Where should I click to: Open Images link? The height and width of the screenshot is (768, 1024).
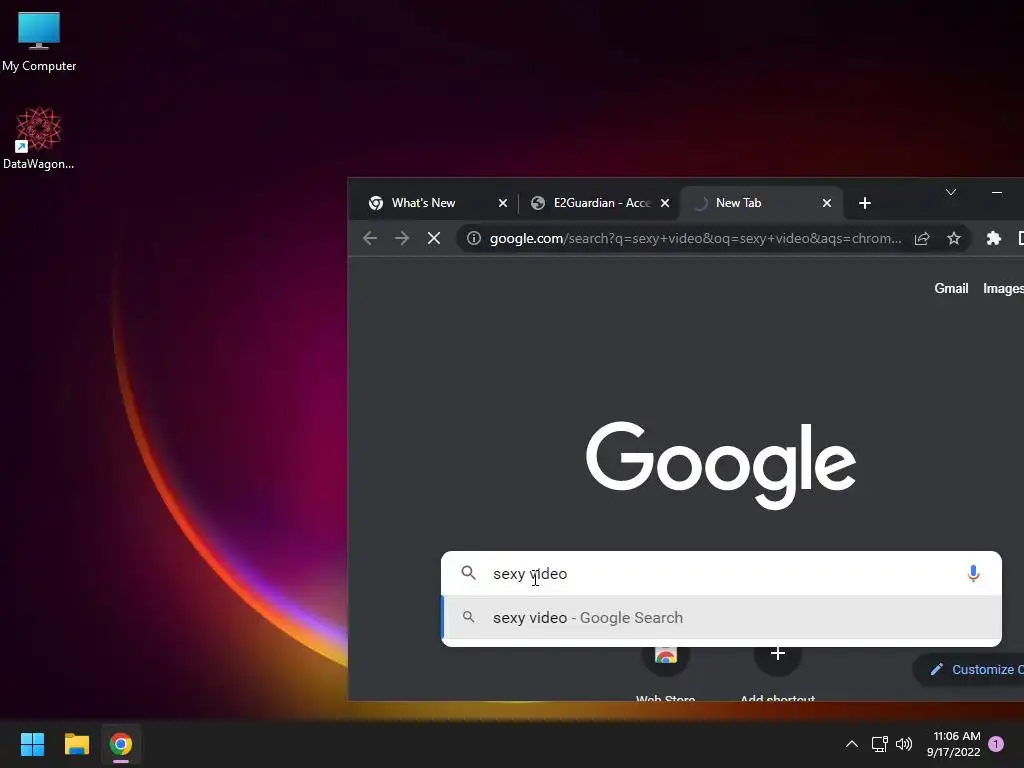tap(1003, 288)
